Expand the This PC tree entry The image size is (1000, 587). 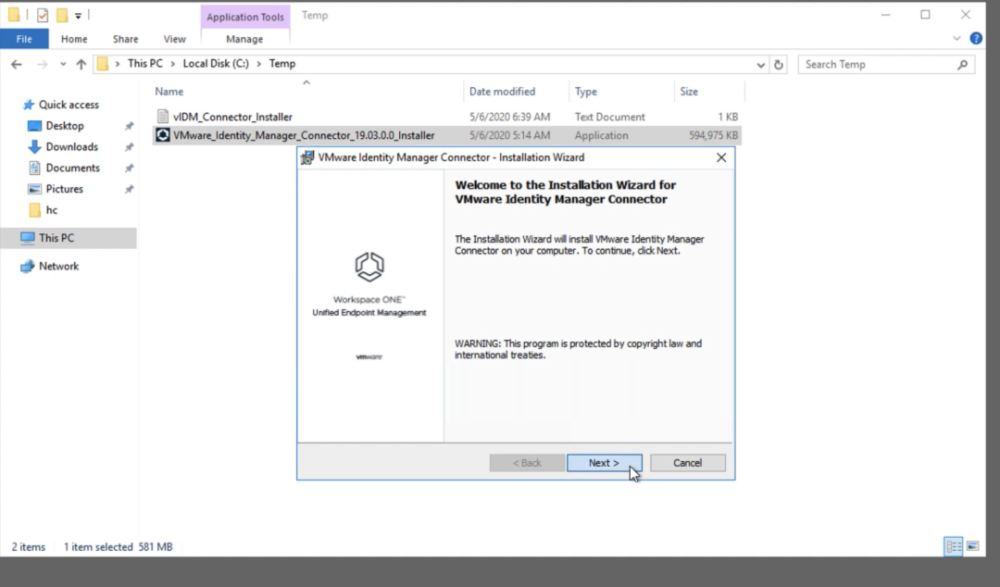click(x=14, y=237)
